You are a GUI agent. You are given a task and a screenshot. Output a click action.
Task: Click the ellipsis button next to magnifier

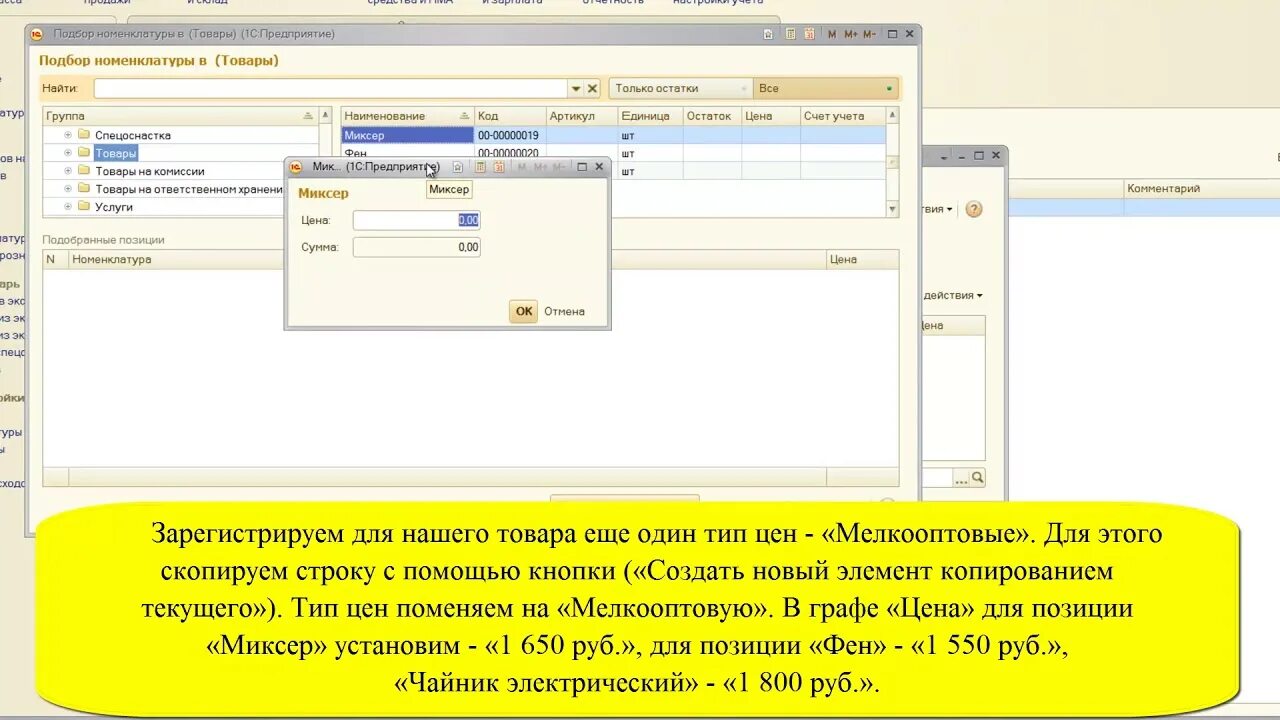[x=961, y=478]
